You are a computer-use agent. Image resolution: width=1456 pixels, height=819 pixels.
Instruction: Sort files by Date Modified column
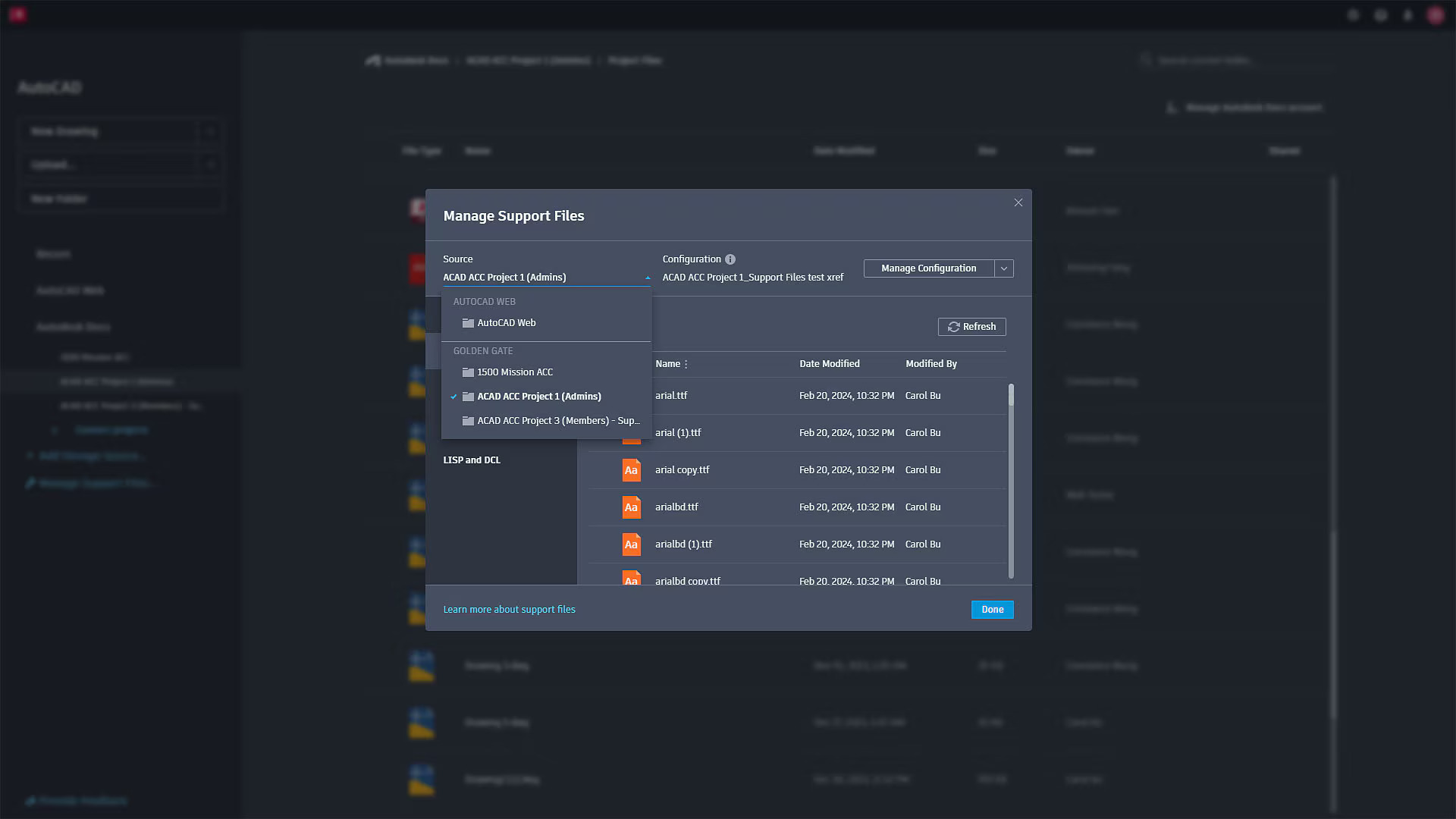tap(829, 364)
